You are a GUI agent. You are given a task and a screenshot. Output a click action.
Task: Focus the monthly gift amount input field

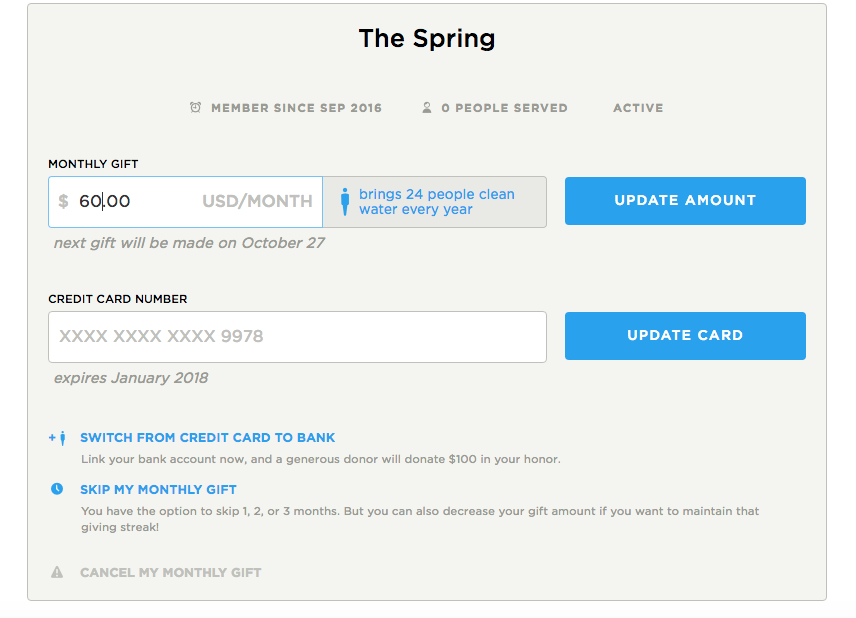pyautogui.click(x=186, y=201)
